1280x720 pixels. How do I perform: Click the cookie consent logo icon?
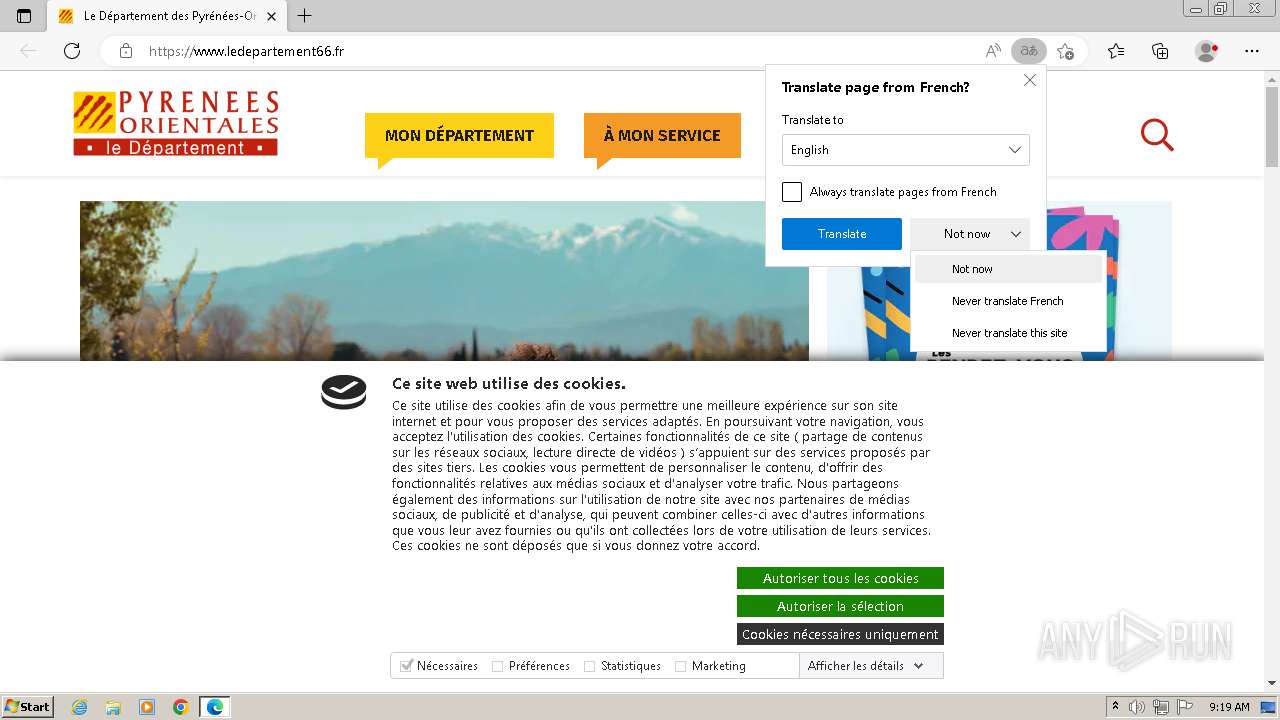(x=343, y=392)
